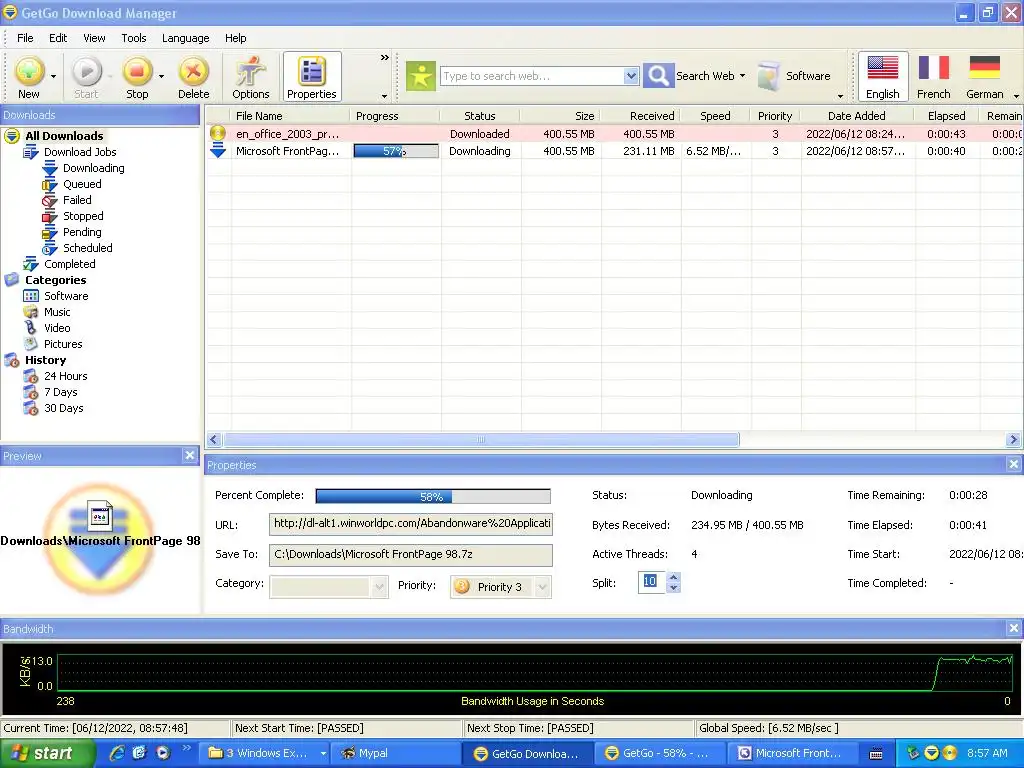The height and width of the screenshot is (768, 1024).
Task: Select the Categories tree node
Action: pyautogui.click(x=56, y=280)
